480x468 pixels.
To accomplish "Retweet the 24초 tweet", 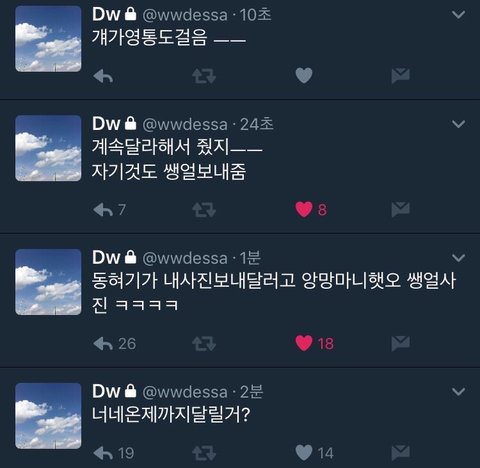I will click(x=204, y=210).
